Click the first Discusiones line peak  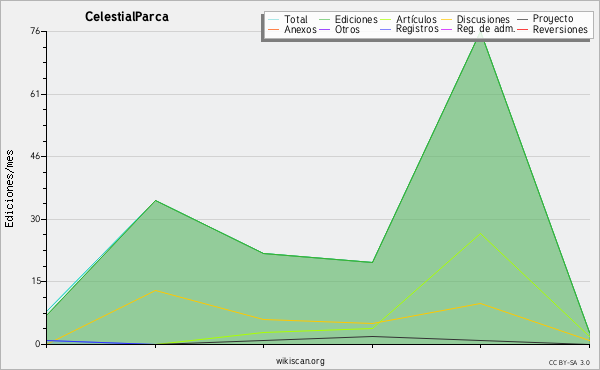[x=155, y=290]
